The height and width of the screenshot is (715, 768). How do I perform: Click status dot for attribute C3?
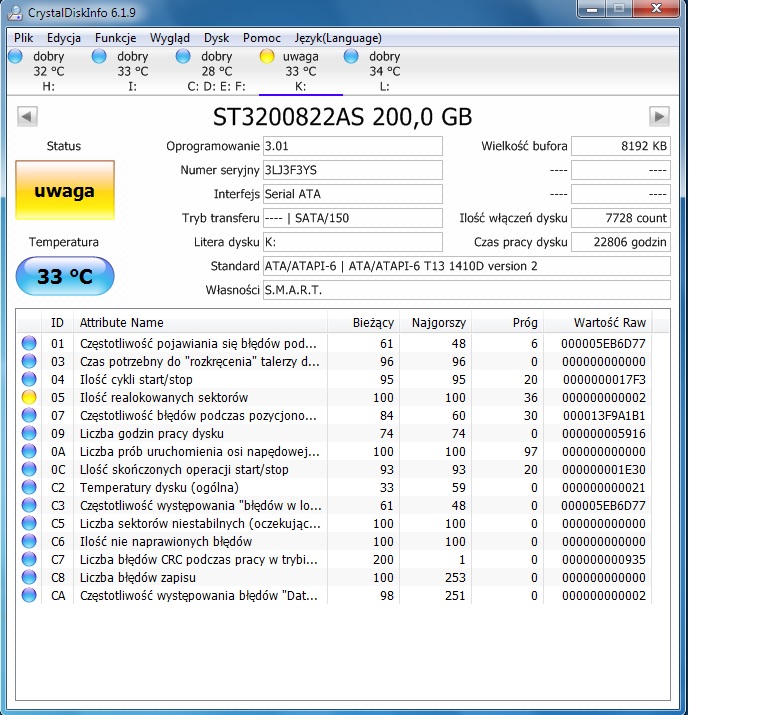tap(29, 505)
